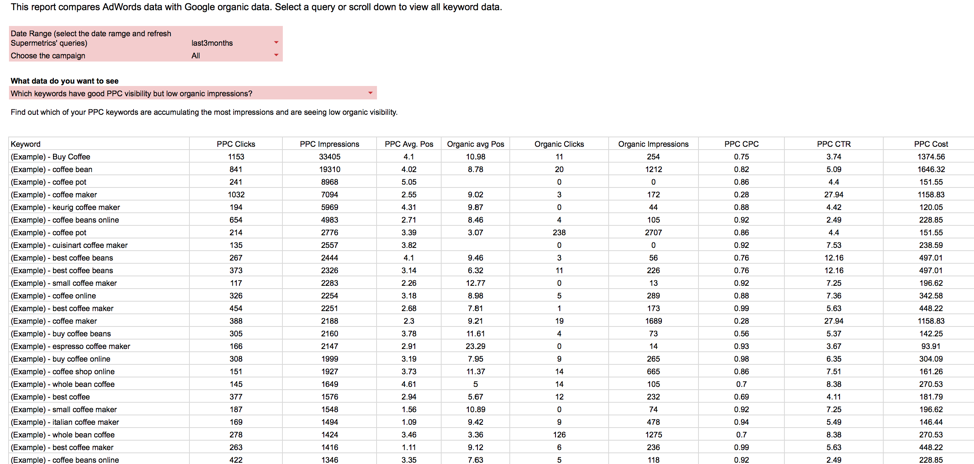Select the PPC CTR column header
Image resolution: width=974 pixels, height=464 pixels.
tap(834, 144)
